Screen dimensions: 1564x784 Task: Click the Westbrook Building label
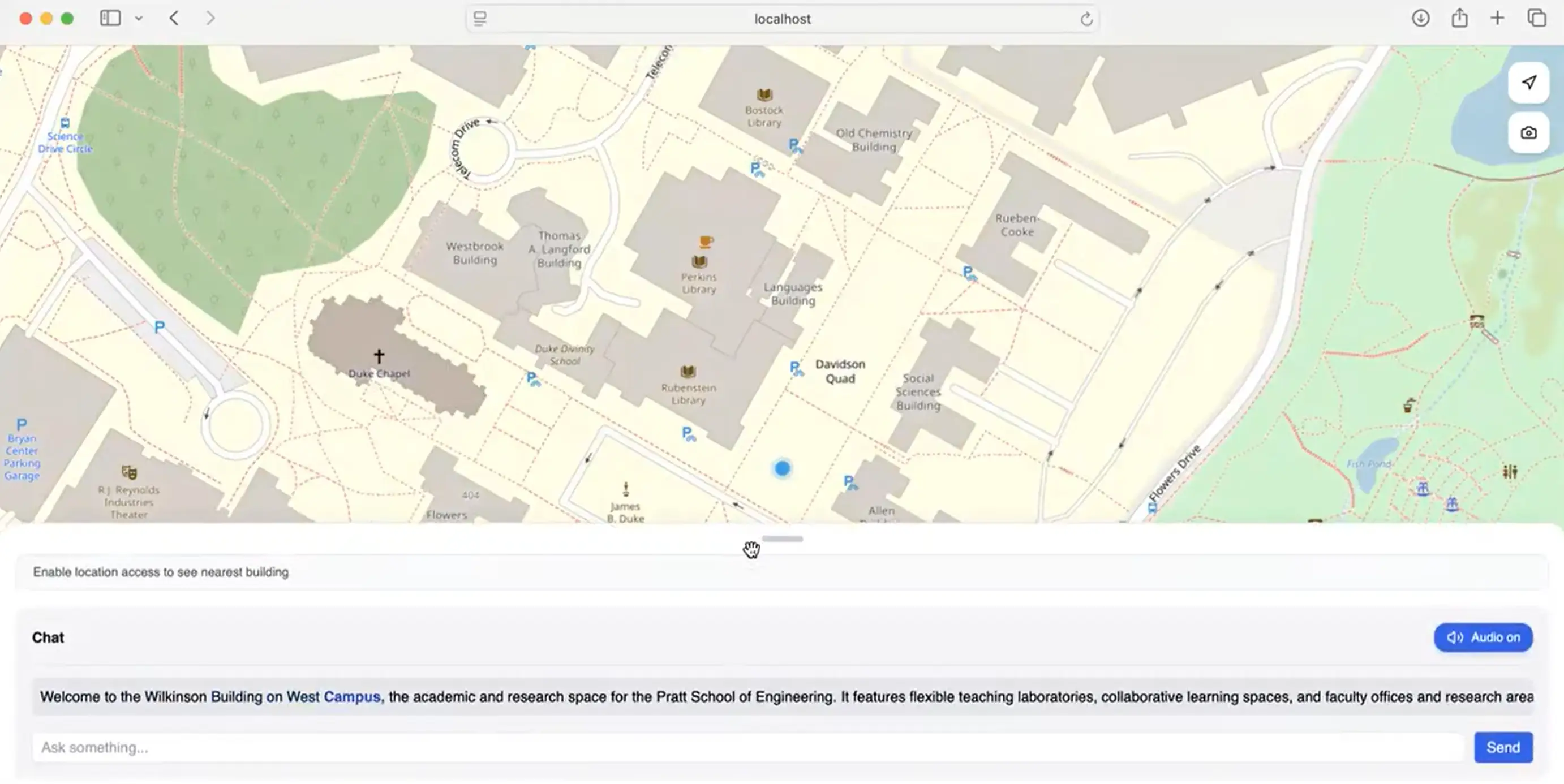pyautogui.click(x=475, y=253)
